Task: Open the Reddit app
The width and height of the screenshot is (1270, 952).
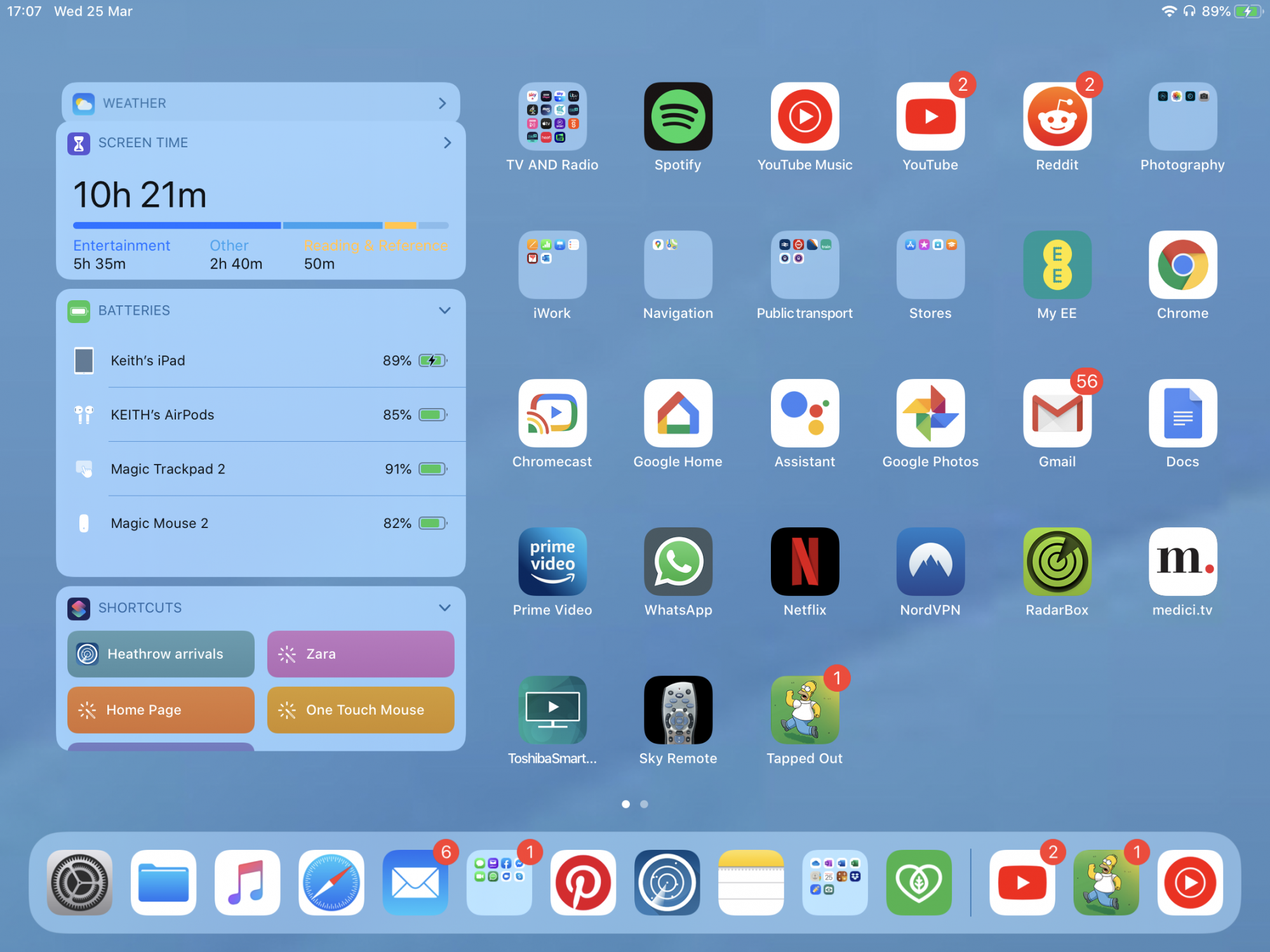Action: coord(1057,117)
